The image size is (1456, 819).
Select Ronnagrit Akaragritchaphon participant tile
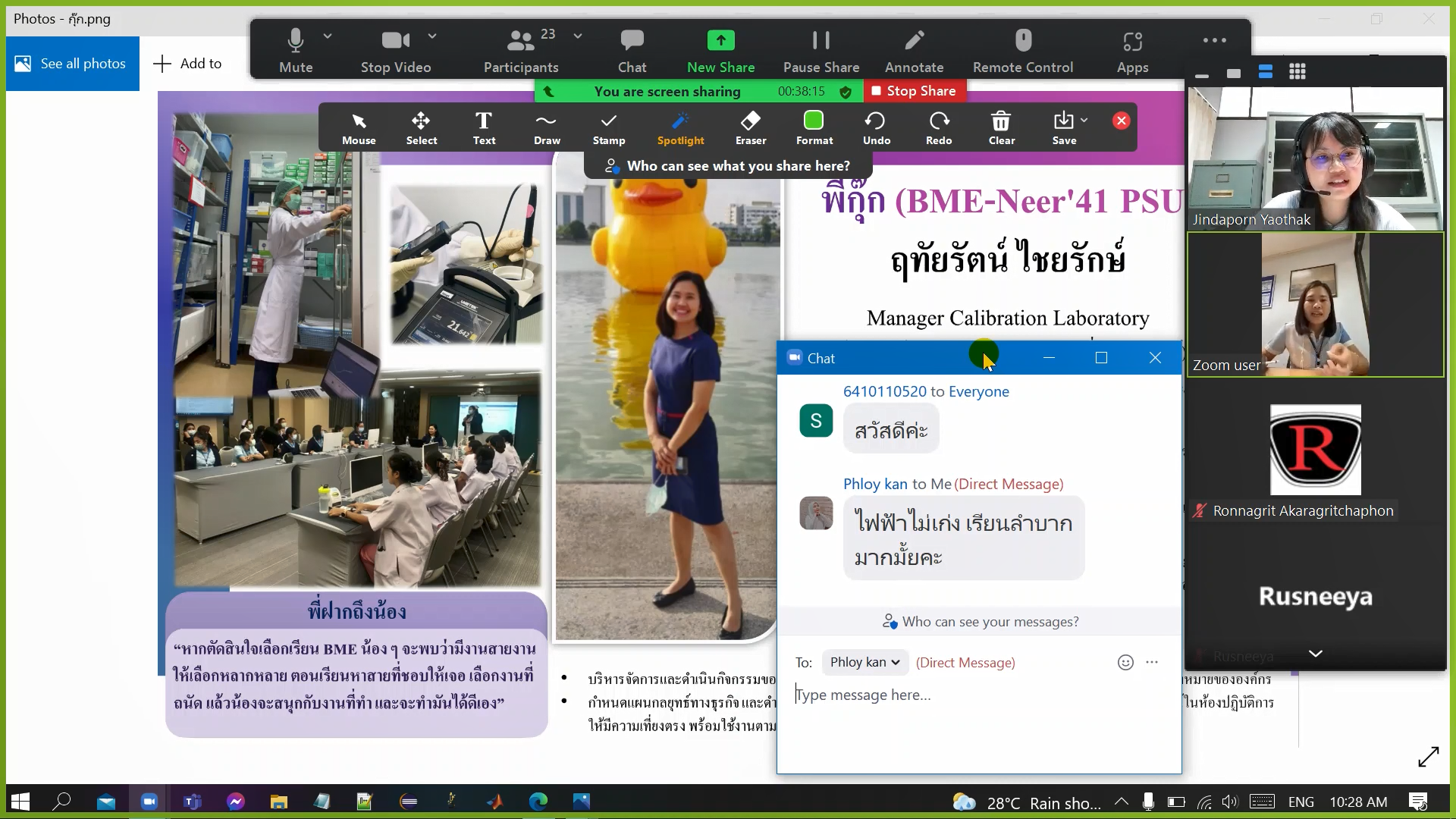(x=1316, y=450)
